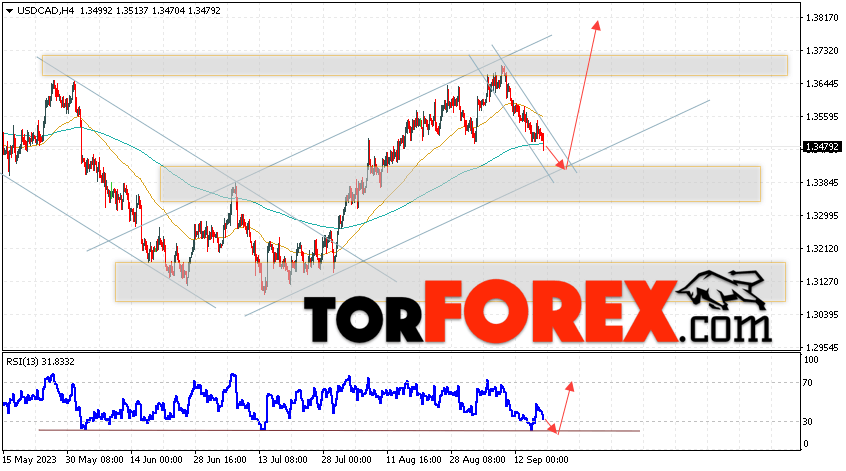This screenshot has width=846, height=471.
Task: Select the 12 Sep 00:00 date label
Action: coord(541,460)
